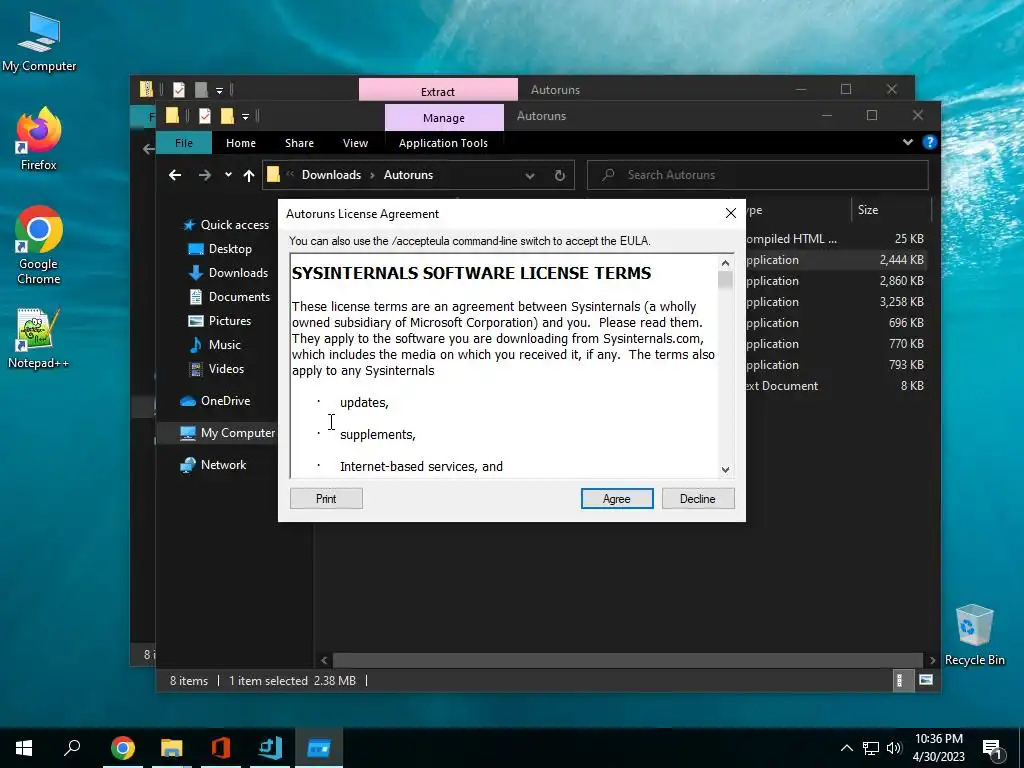Open recent locations dropdown arrow

228,175
